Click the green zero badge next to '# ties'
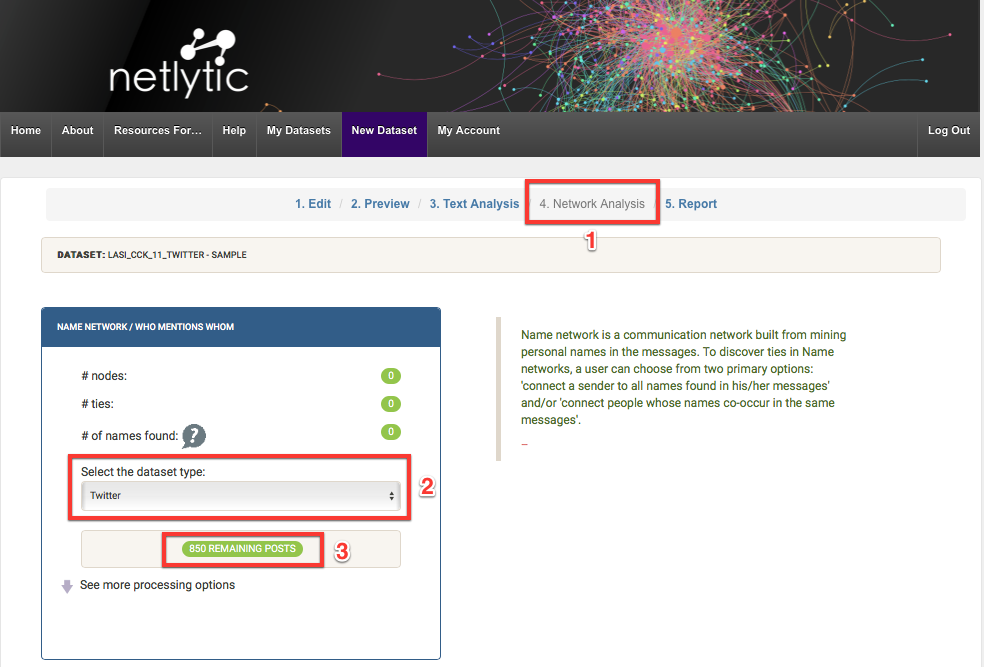Viewport: 984px width, 667px height. pyautogui.click(x=390, y=403)
